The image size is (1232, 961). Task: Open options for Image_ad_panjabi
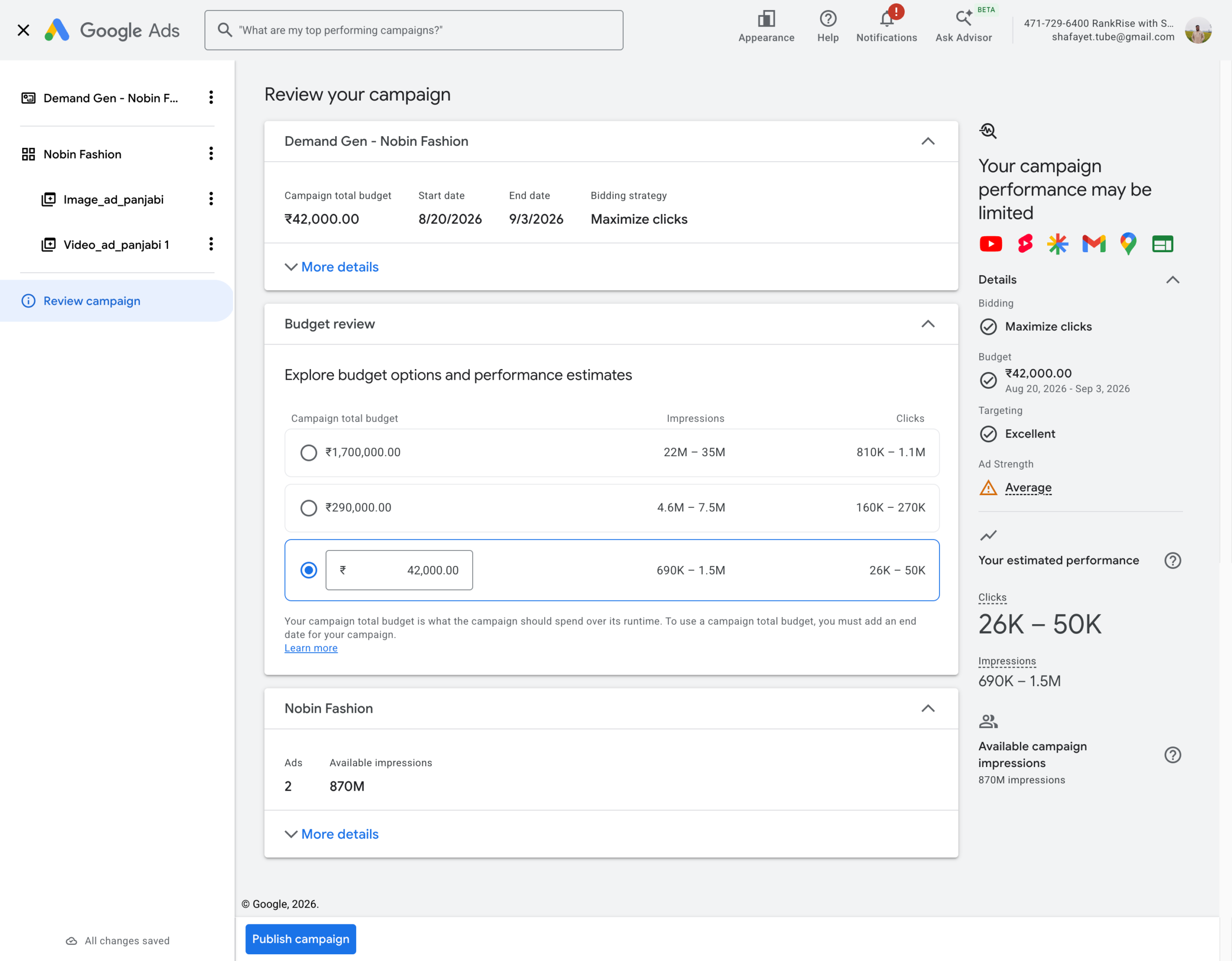211,199
